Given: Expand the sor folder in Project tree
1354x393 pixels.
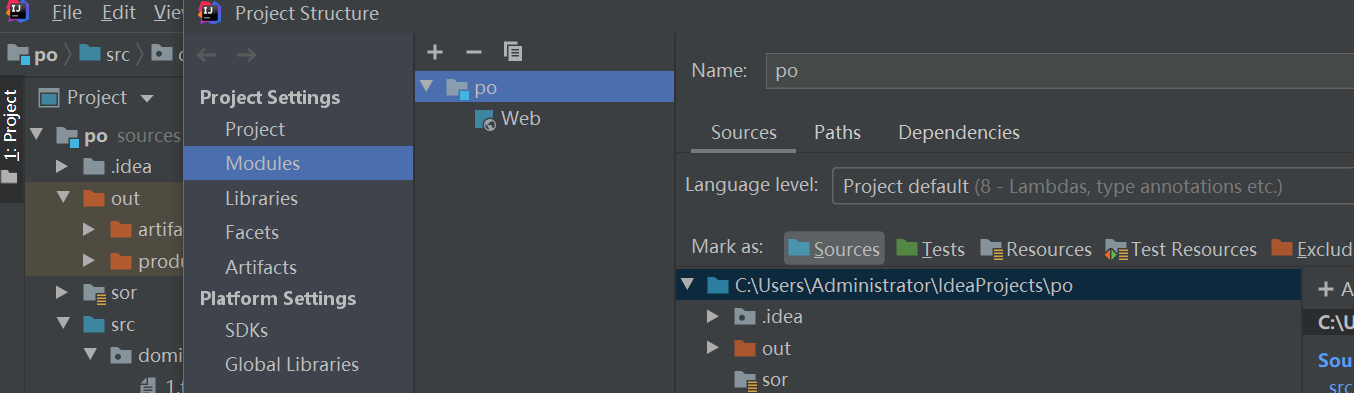Looking at the screenshot, I should [62, 293].
